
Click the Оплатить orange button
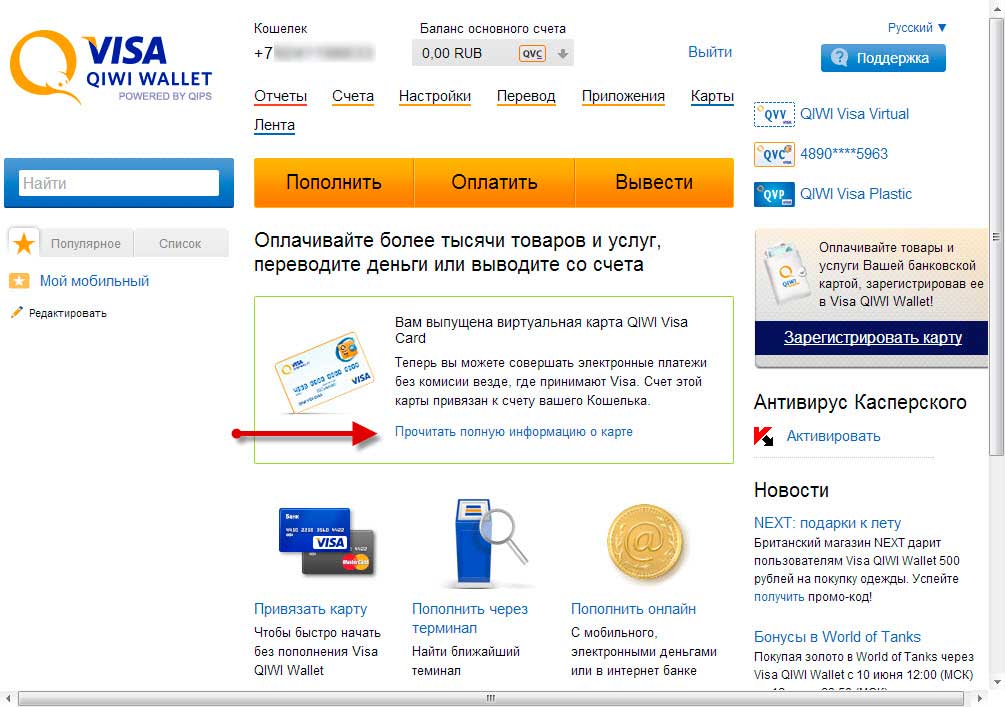point(494,182)
